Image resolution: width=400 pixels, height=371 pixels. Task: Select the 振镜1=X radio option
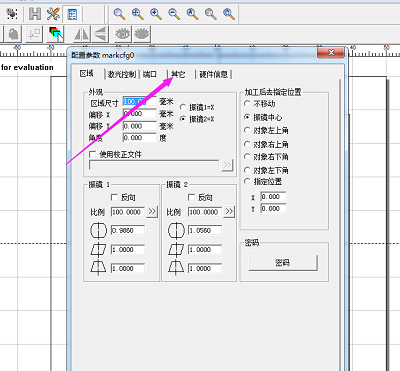[183, 107]
